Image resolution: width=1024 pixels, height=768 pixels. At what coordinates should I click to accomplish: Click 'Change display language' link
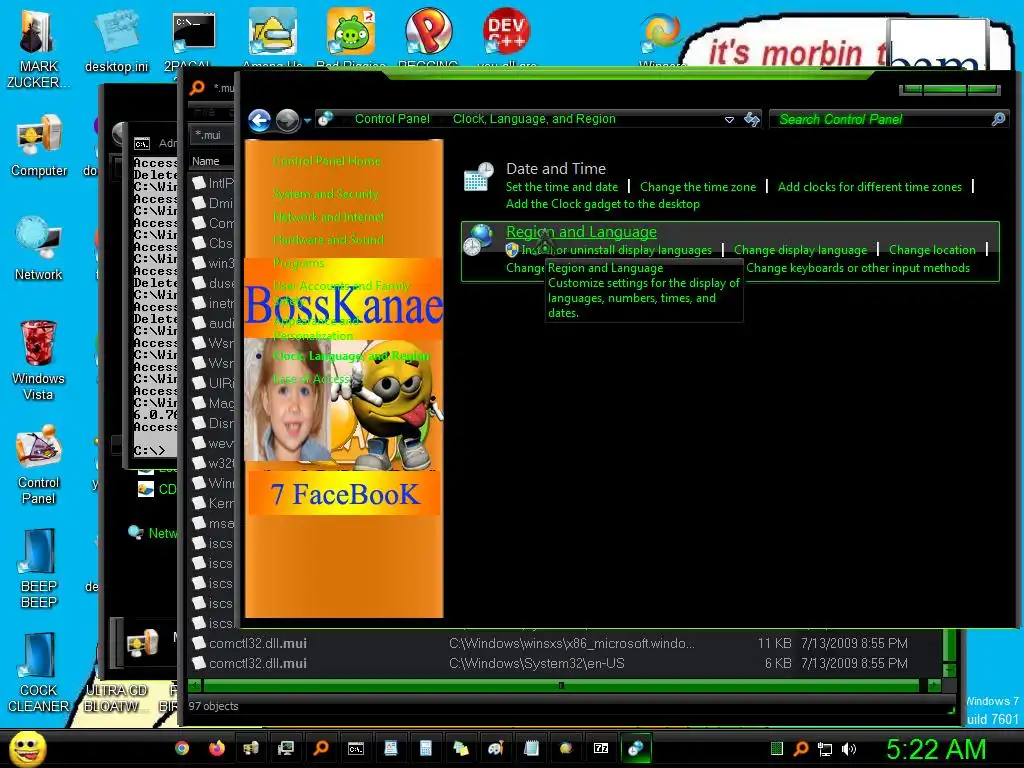point(800,250)
